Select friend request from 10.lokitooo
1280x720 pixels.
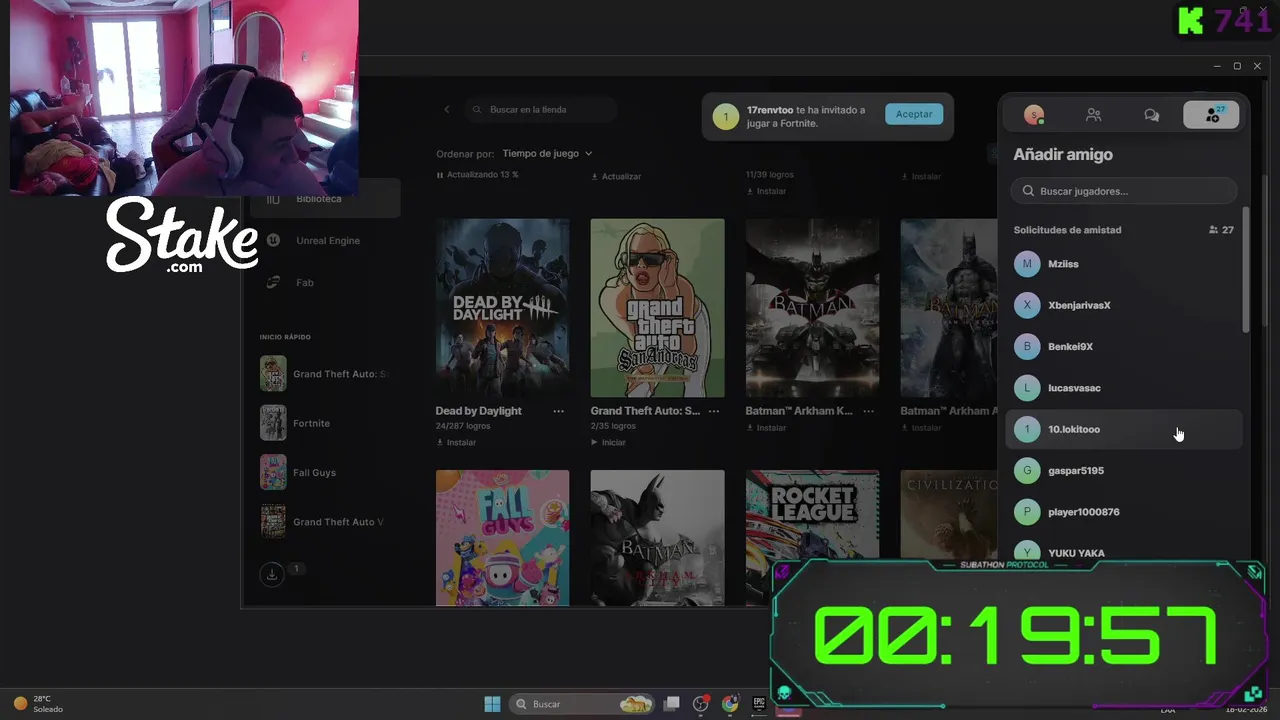(x=1124, y=429)
